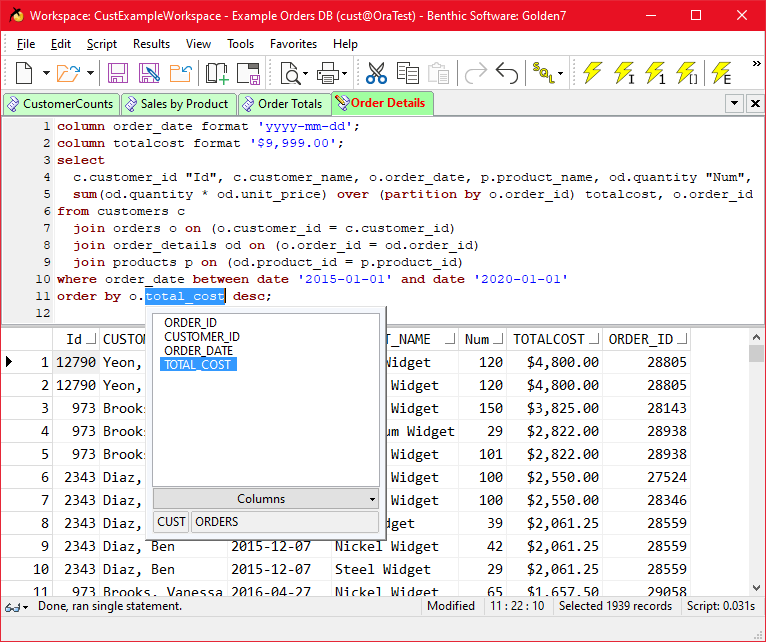This screenshot has height=642, width=766.
Task: Open the Script menu
Action: point(102,44)
